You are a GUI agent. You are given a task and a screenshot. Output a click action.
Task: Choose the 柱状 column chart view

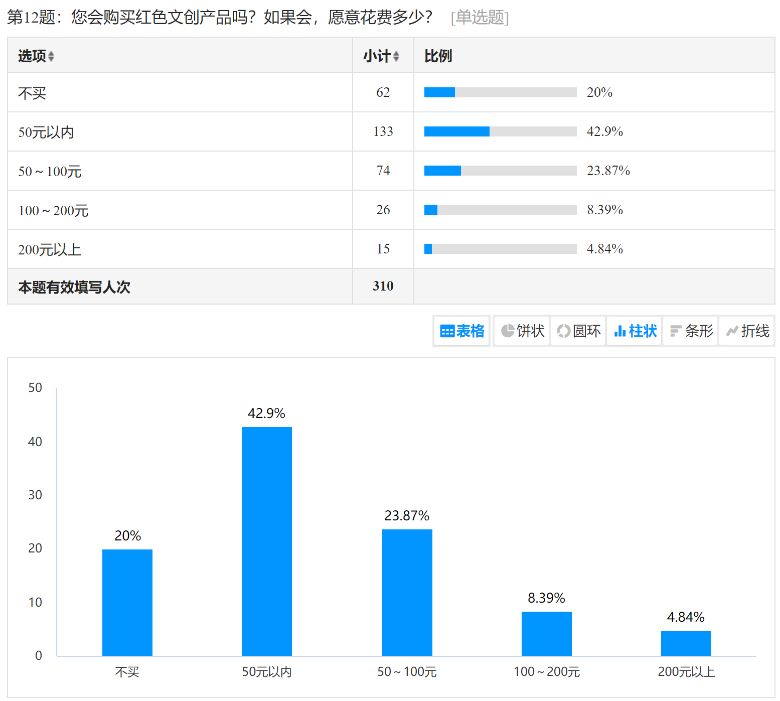(x=635, y=331)
